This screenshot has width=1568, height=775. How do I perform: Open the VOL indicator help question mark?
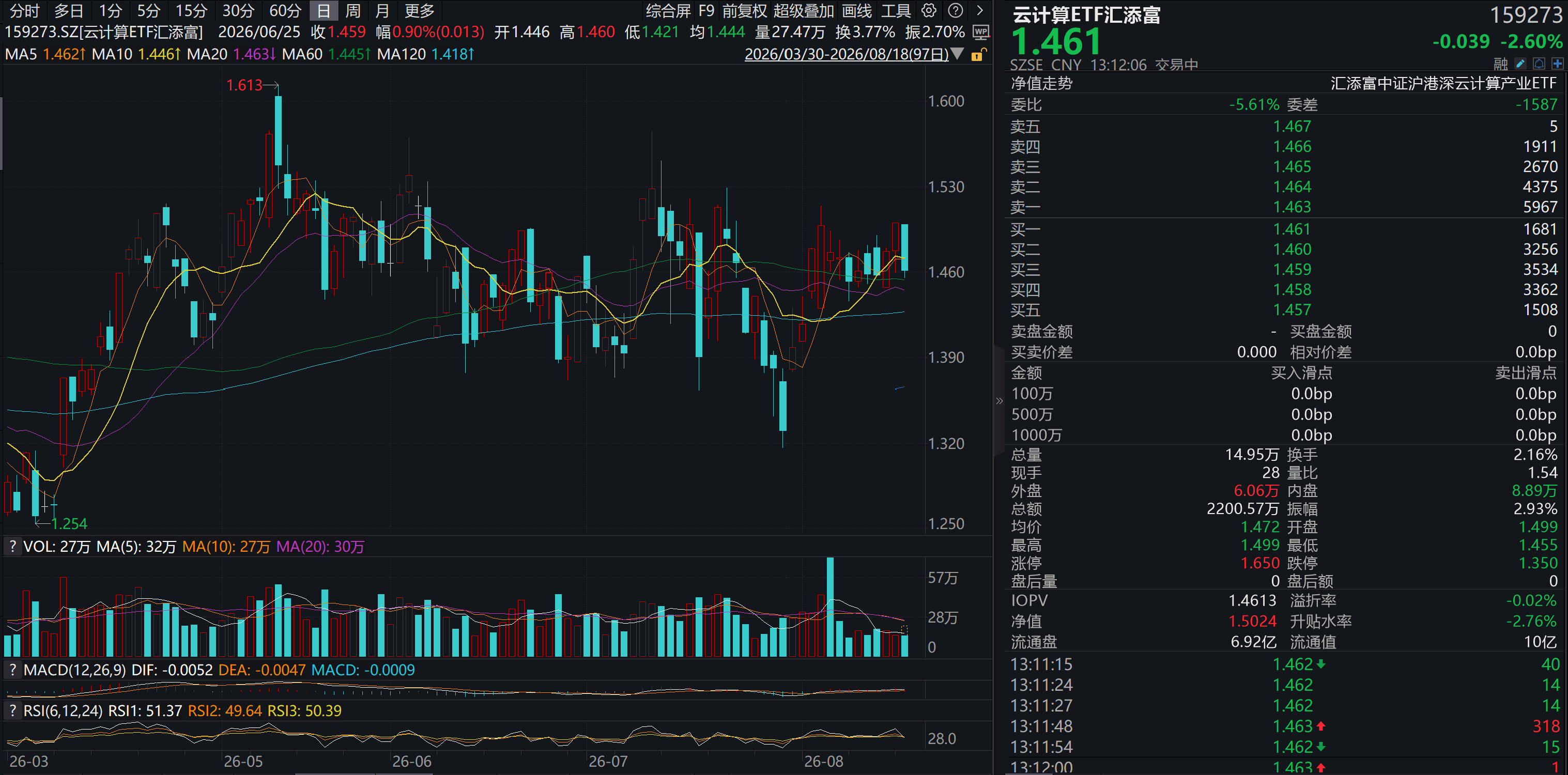click(x=12, y=546)
